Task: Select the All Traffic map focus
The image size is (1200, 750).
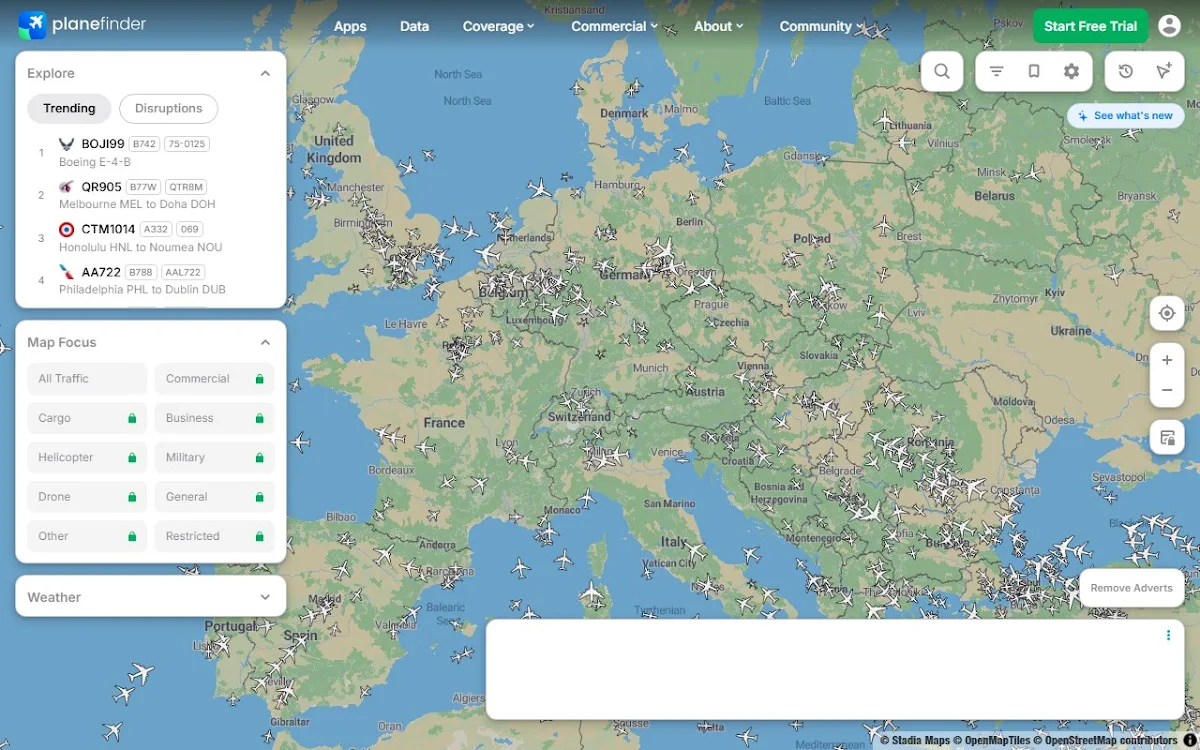Action: (x=87, y=378)
